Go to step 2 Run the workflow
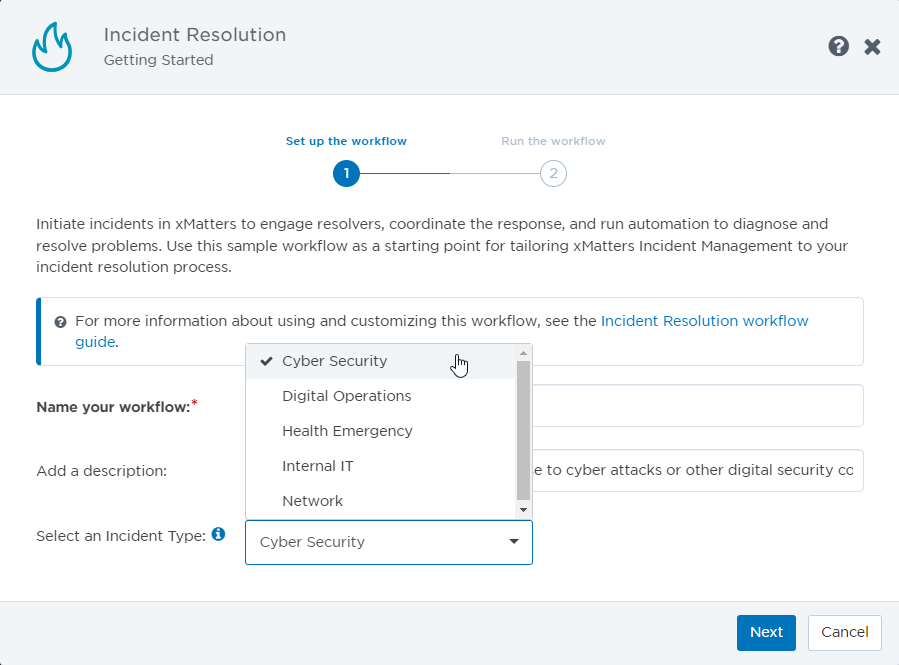This screenshot has height=665, width=899. (x=553, y=174)
